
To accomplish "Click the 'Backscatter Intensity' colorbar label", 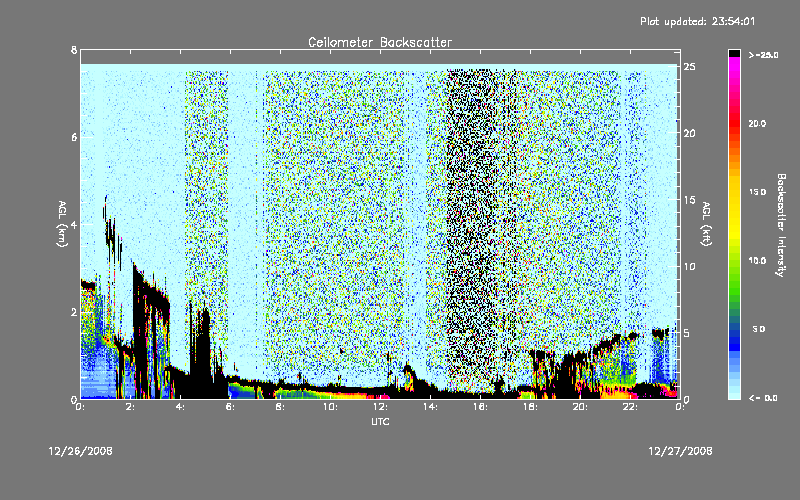I will [x=781, y=225].
